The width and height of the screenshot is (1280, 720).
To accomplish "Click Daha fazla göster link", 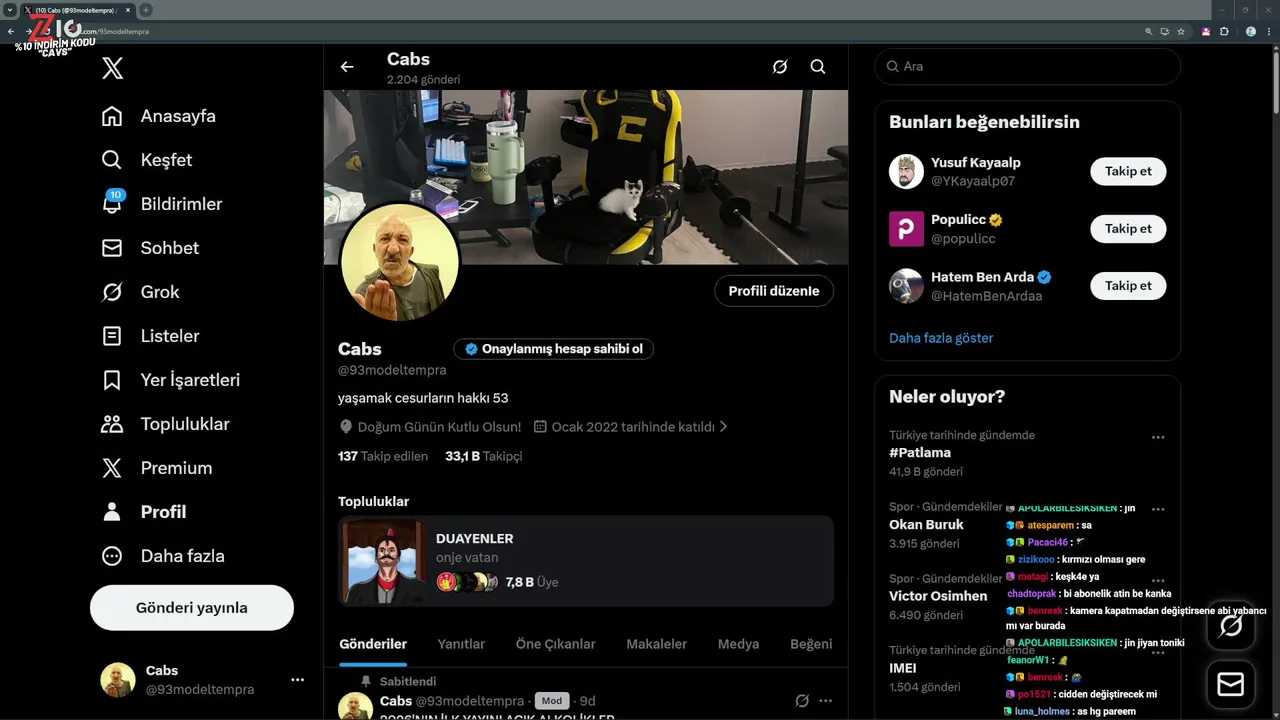I will click(941, 338).
